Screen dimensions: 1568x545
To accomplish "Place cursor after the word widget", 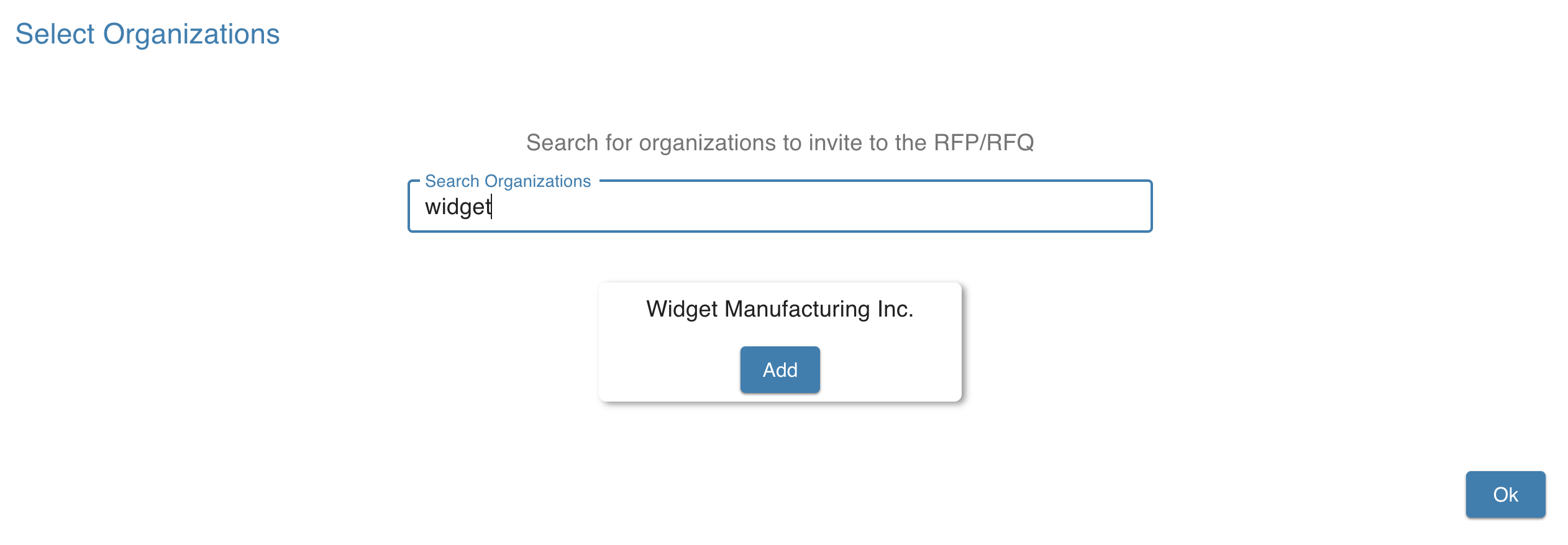I will (x=493, y=208).
